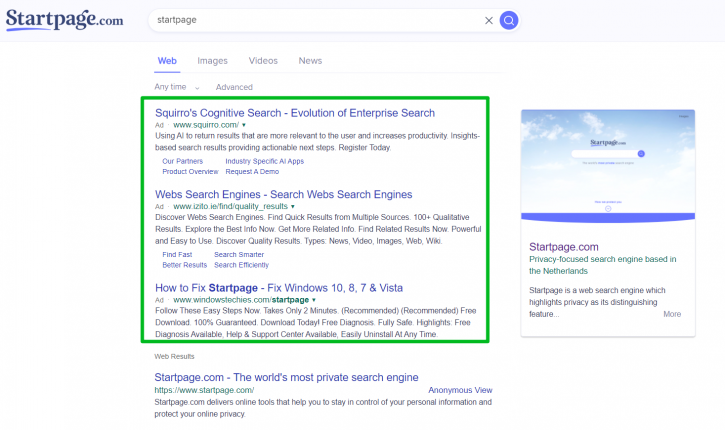The image size is (725, 430).
Task: Open Squirro's Cognitive Search ad title
Action: point(295,113)
